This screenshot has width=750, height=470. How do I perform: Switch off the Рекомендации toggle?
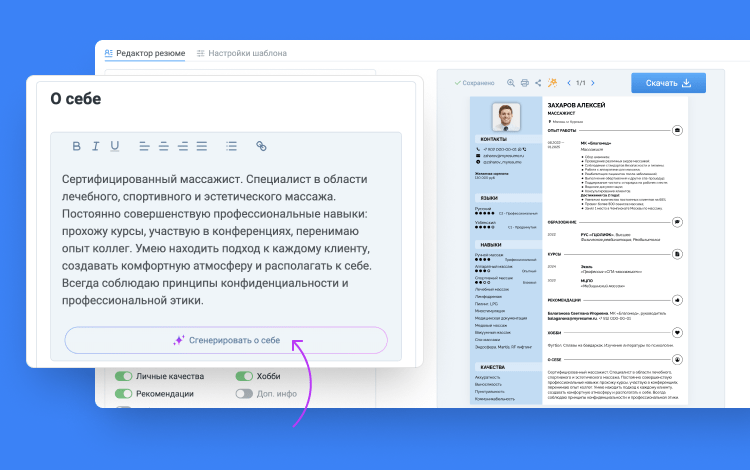click(123, 393)
